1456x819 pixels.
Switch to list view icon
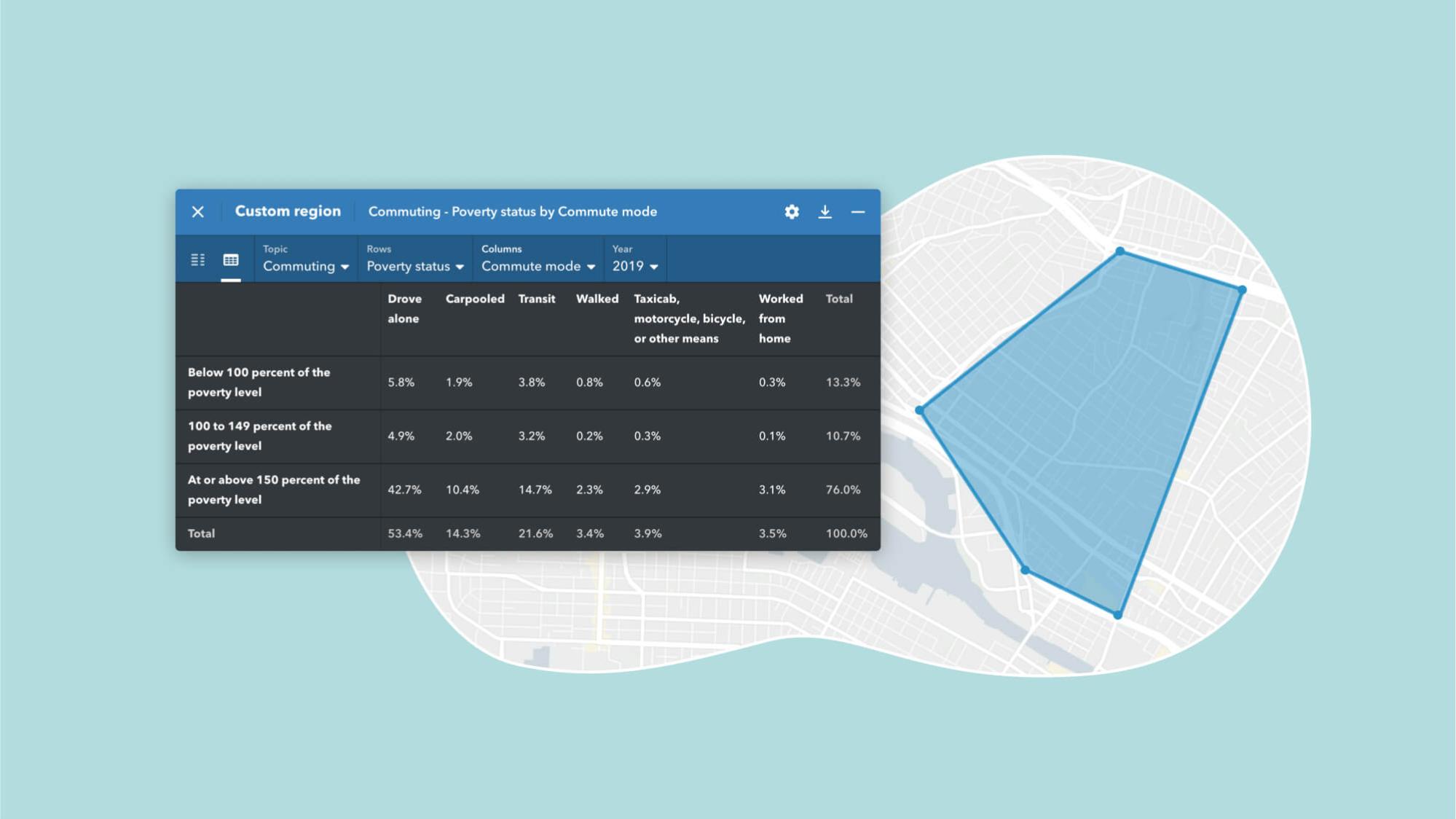(198, 260)
